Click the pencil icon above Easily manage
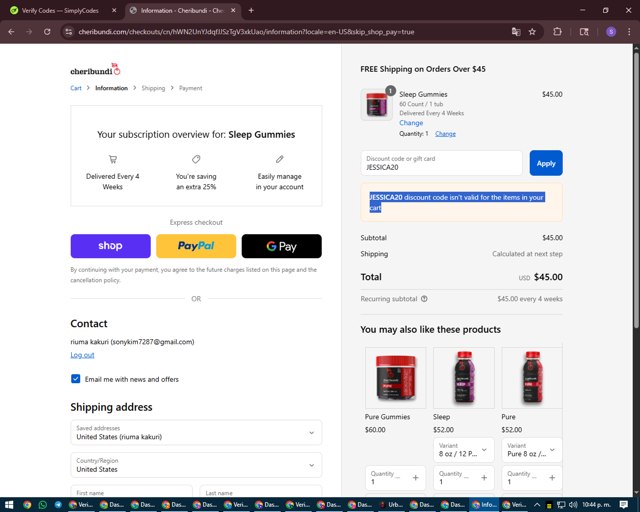Screen dimensions: 640x512 [x=280, y=159]
